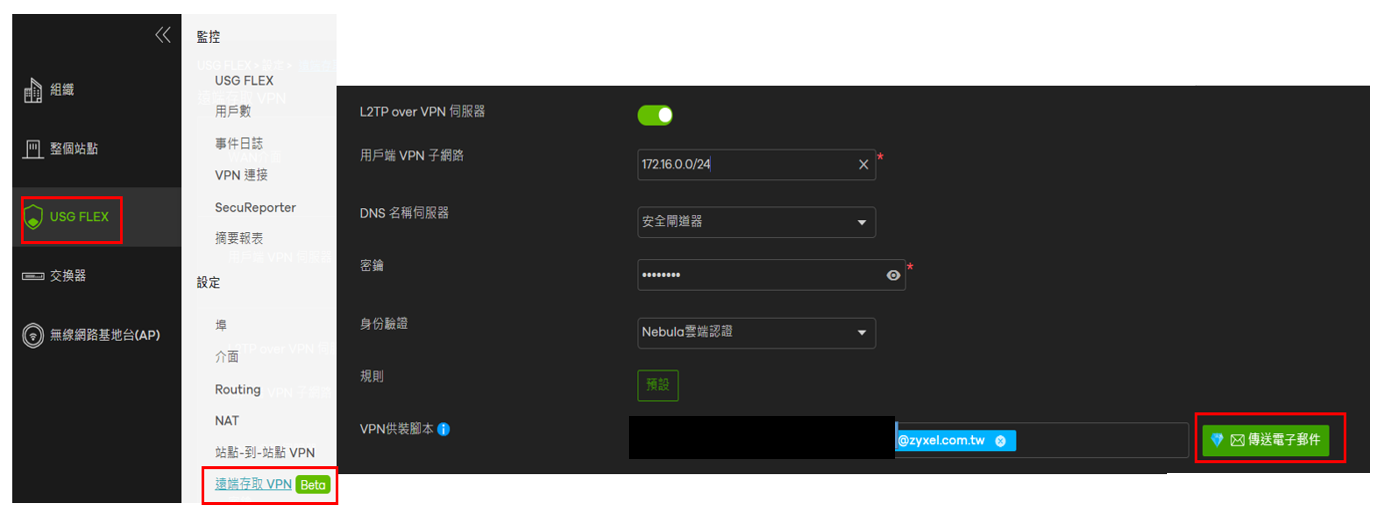1381x510 pixels.
Task: Click the 傳送電子郵件 button
Action: click(1266, 439)
